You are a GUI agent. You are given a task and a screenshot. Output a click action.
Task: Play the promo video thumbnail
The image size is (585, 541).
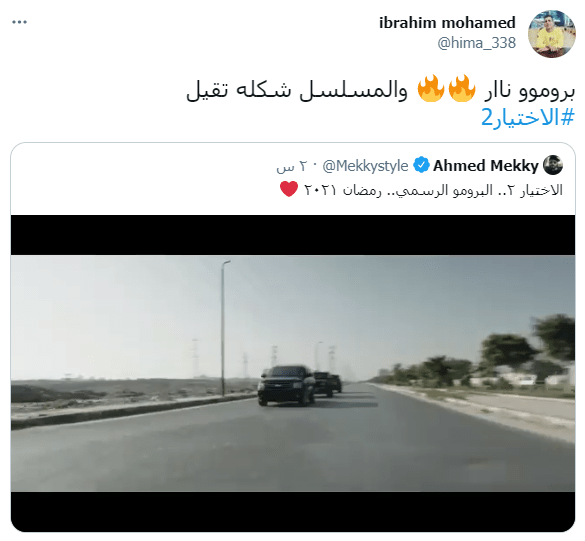tap(293, 373)
